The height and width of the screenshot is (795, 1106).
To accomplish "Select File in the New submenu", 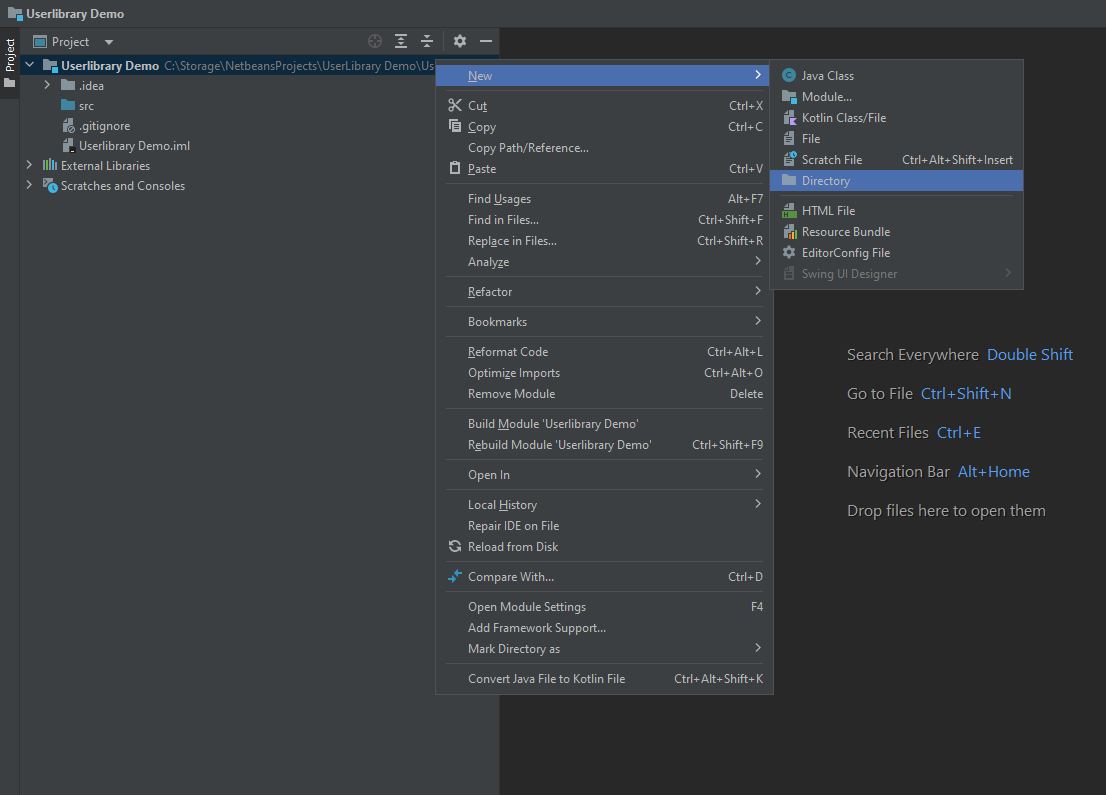I will tap(897, 139).
